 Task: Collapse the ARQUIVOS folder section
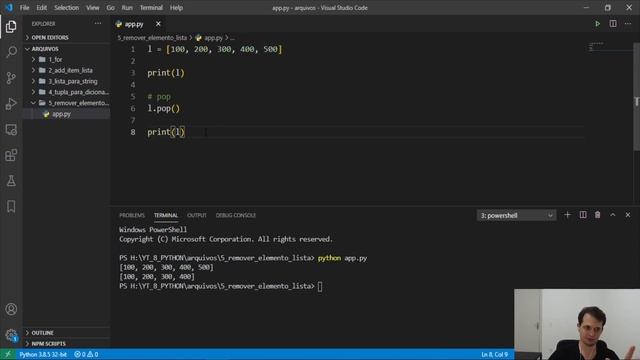pyautogui.click(x=67, y=49)
